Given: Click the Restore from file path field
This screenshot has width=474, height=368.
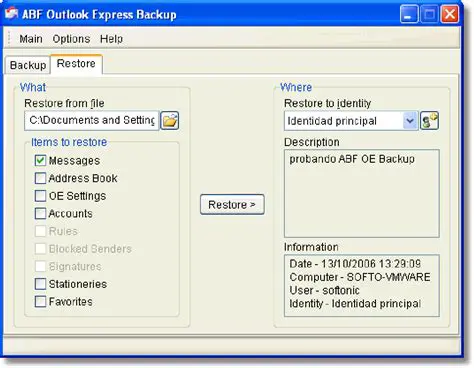Looking at the screenshot, I should [x=92, y=121].
